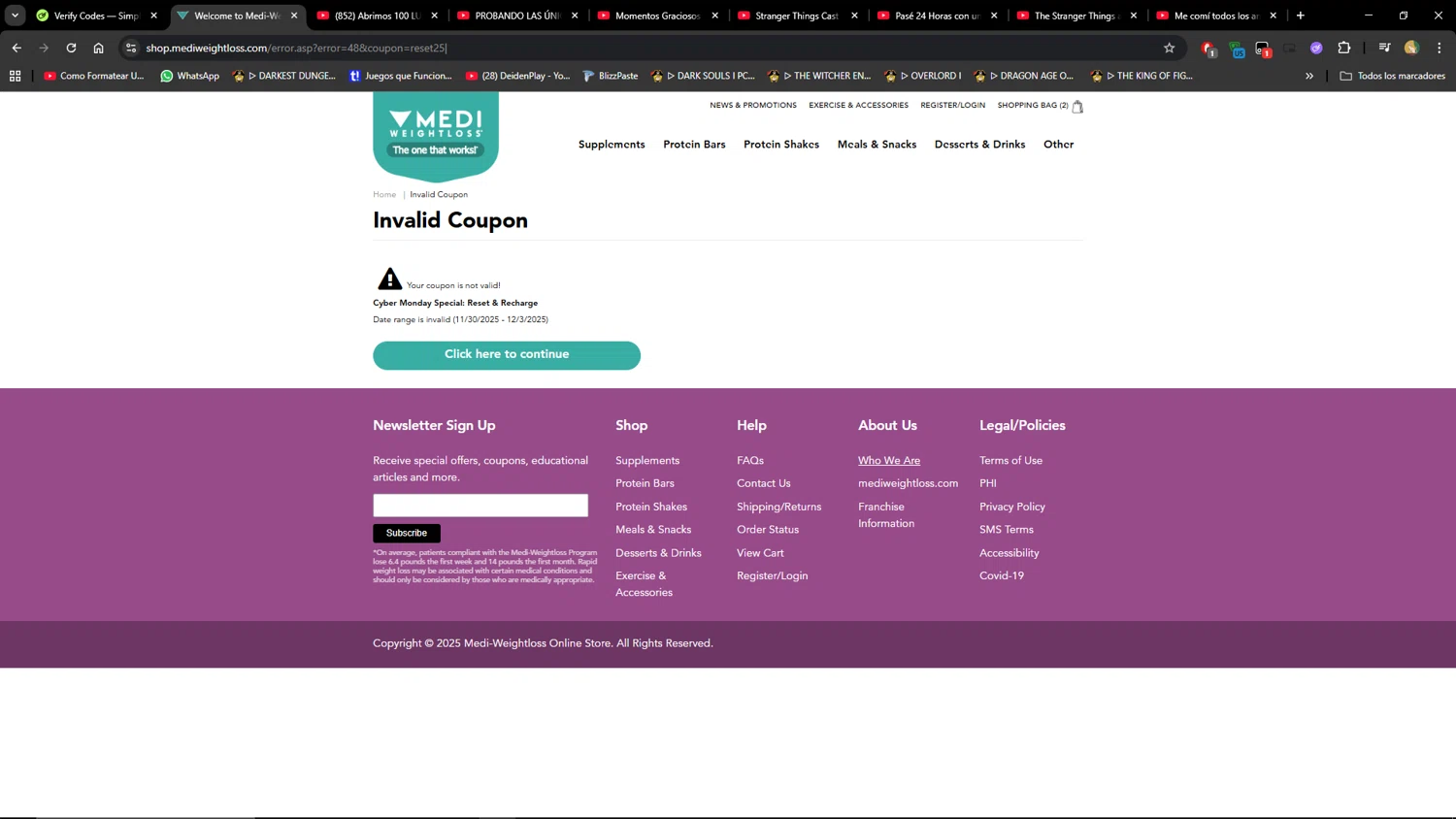Open the footer Desserts & Drinks link
Viewport: 1456px width, 819px height.
click(x=658, y=553)
